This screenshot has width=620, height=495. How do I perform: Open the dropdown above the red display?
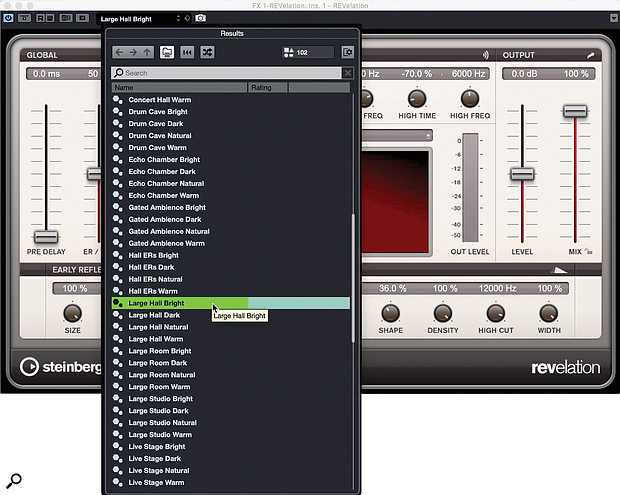click(397, 136)
